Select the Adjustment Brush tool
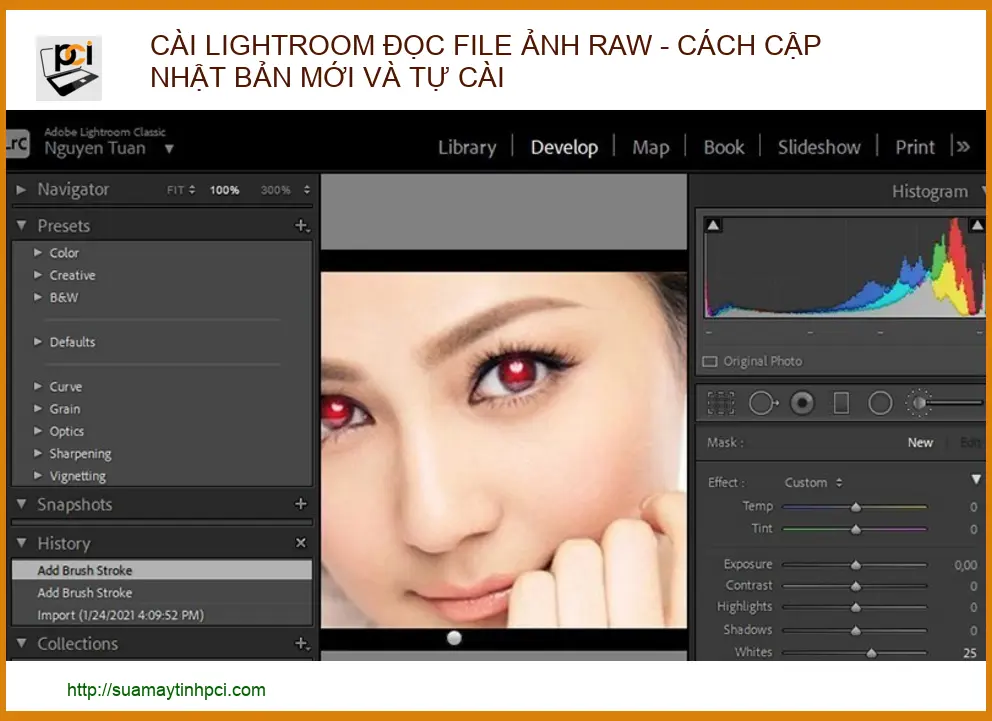The image size is (992, 721). pyautogui.click(x=943, y=403)
